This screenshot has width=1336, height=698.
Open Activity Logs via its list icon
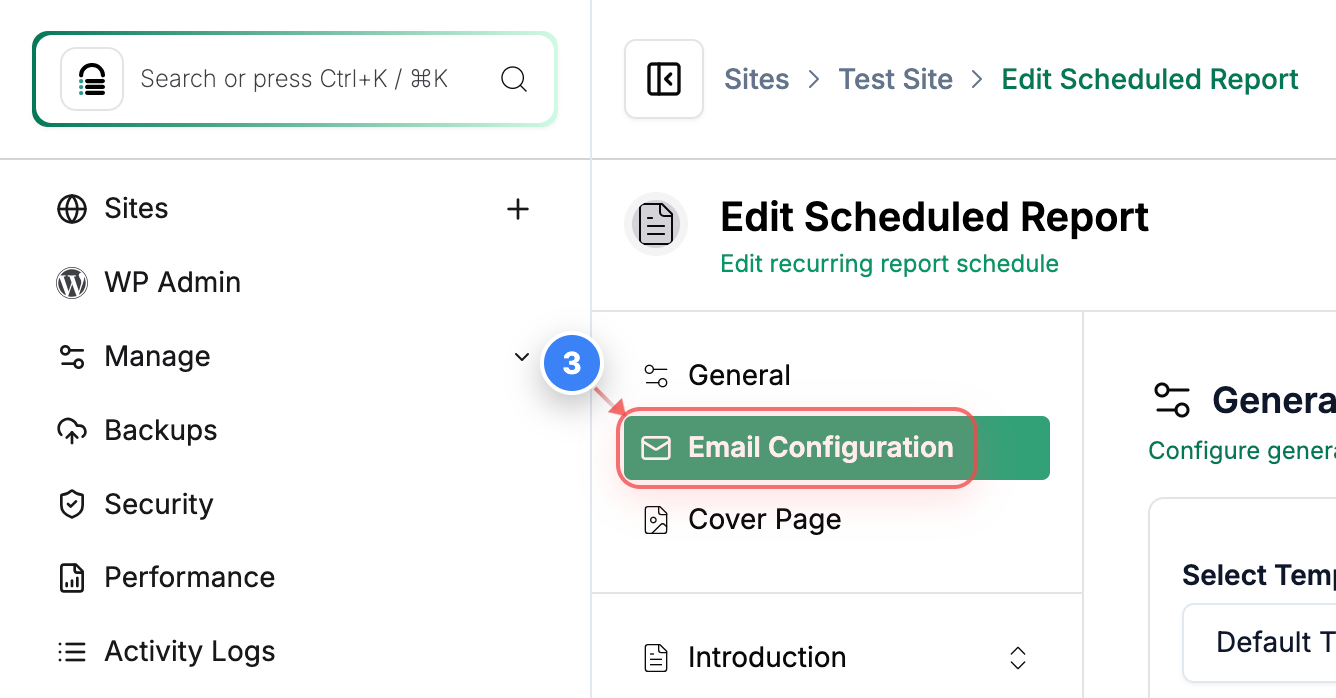pos(71,651)
